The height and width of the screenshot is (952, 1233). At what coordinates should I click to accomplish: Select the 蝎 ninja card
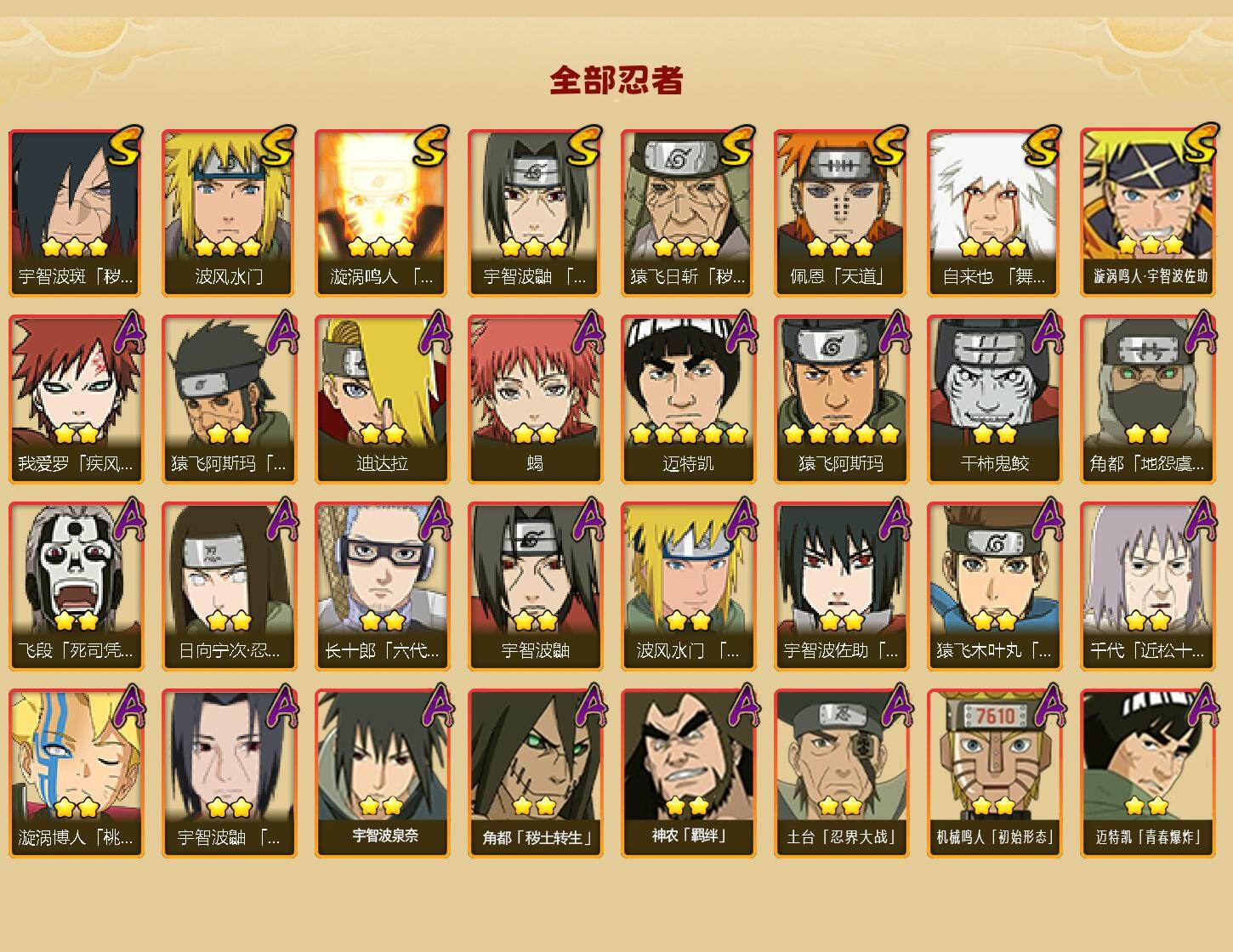coord(535,399)
